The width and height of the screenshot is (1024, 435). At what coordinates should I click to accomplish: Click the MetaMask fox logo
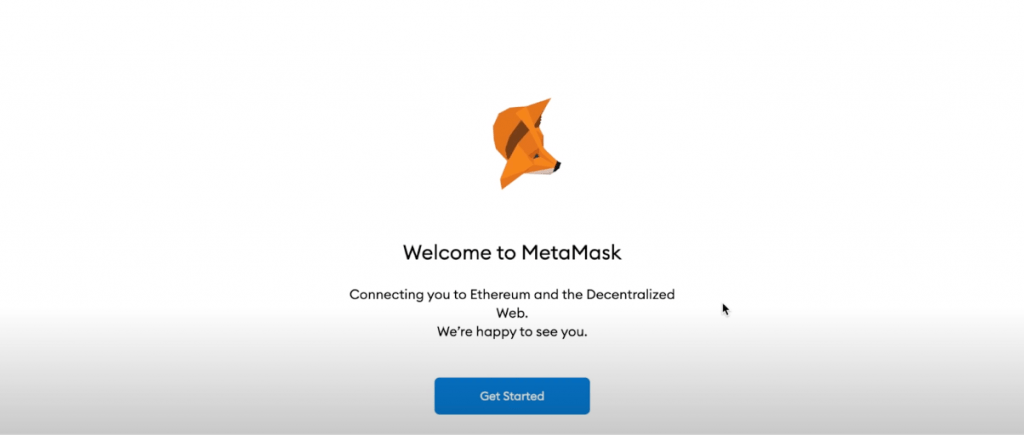[526, 144]
